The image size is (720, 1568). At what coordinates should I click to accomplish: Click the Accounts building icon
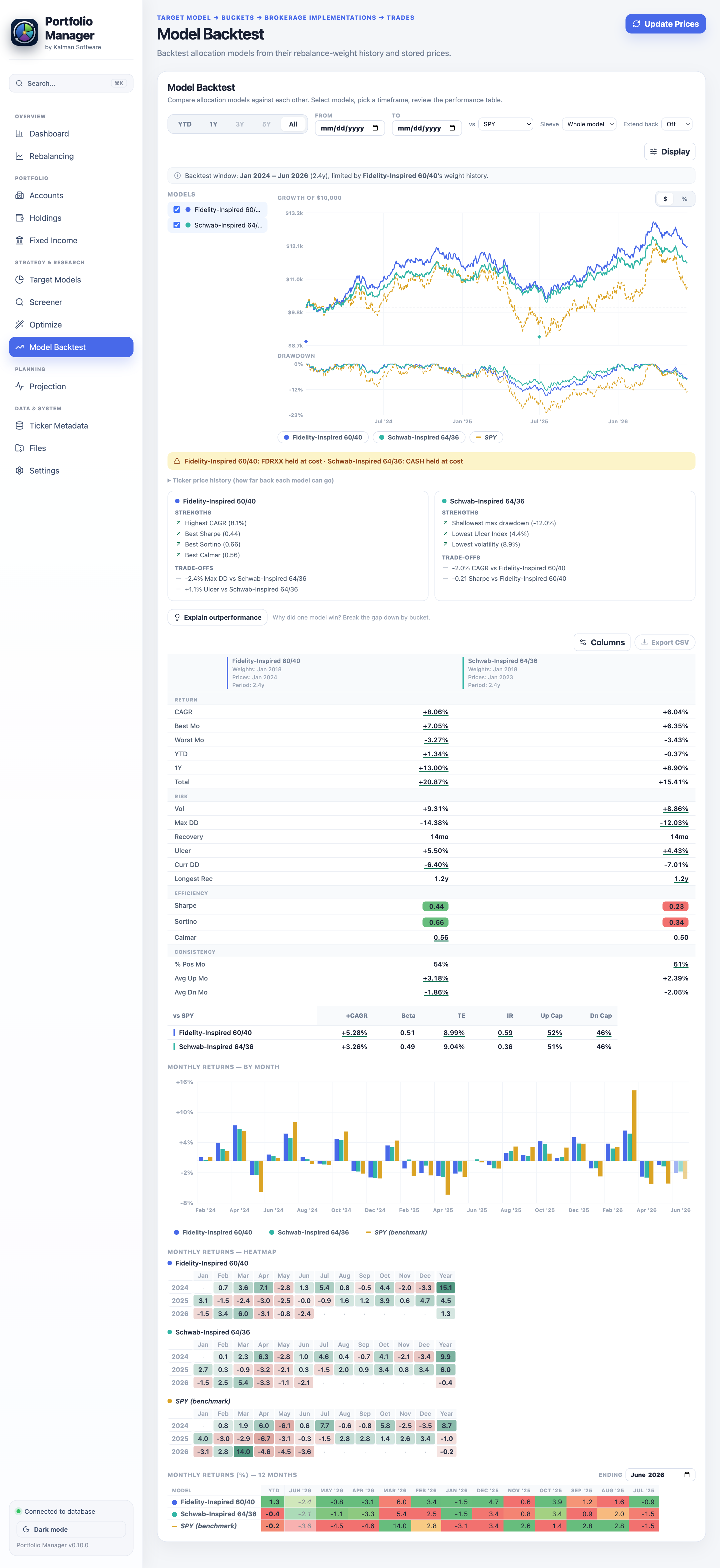click(19, 195)
